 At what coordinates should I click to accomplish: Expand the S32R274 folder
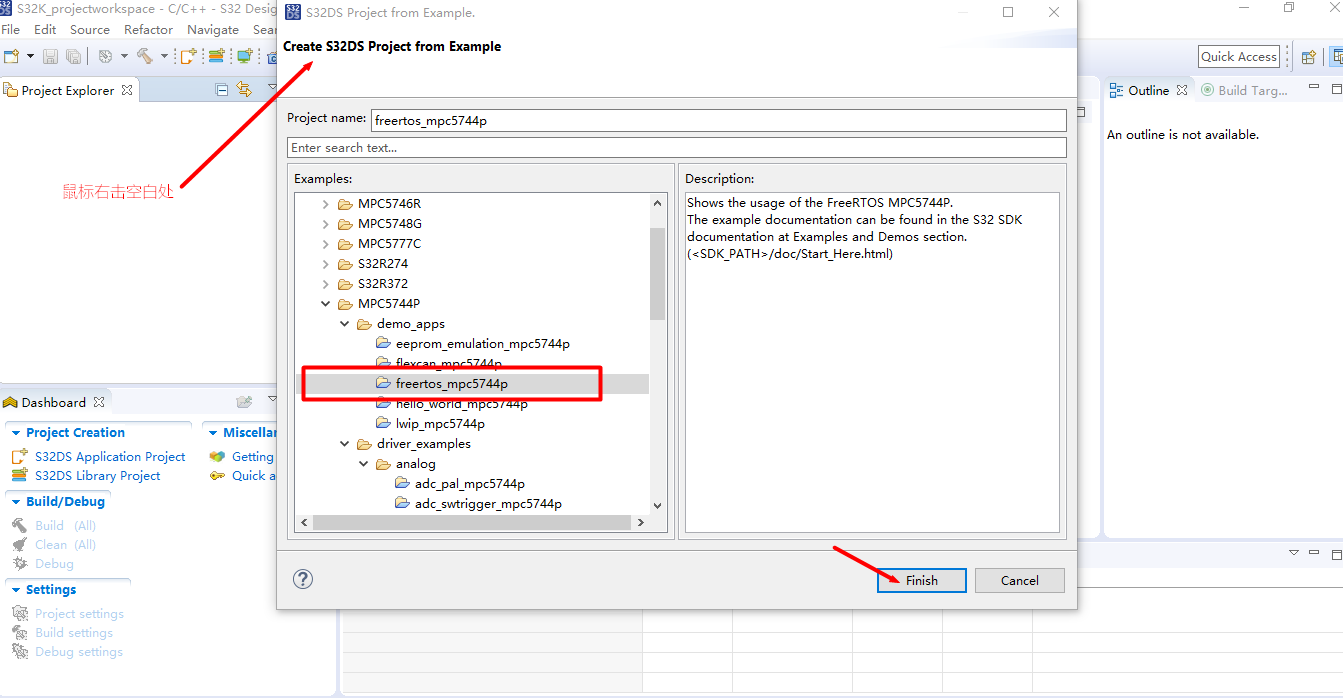point(325,264)
